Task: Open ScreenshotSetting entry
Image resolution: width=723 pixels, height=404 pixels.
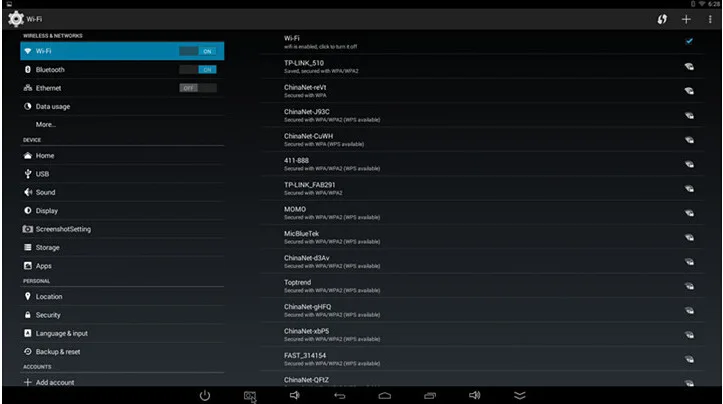Action: click(122, 229)
